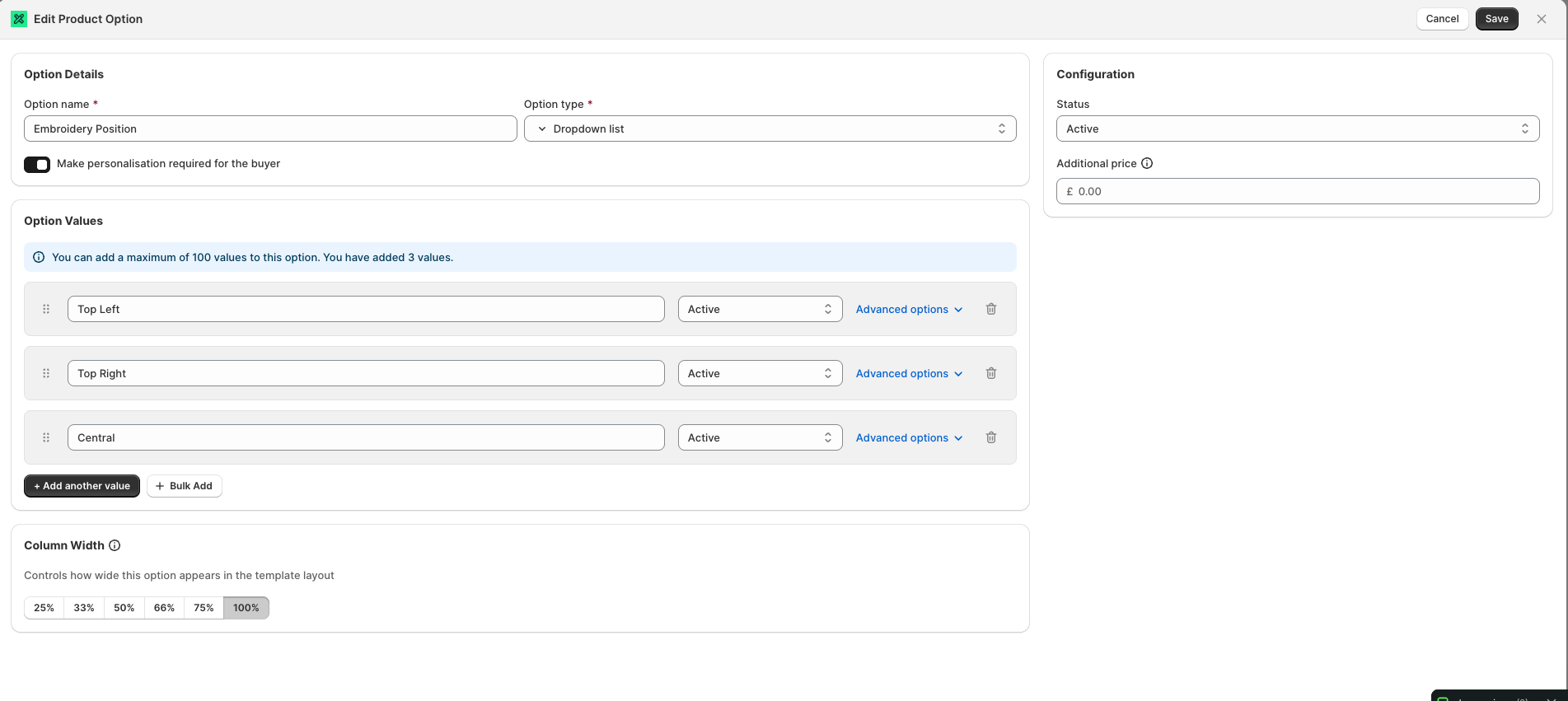1568x701 pixels.
Task: Click the drag handle beside Top Right
Action: coord(46,373)
